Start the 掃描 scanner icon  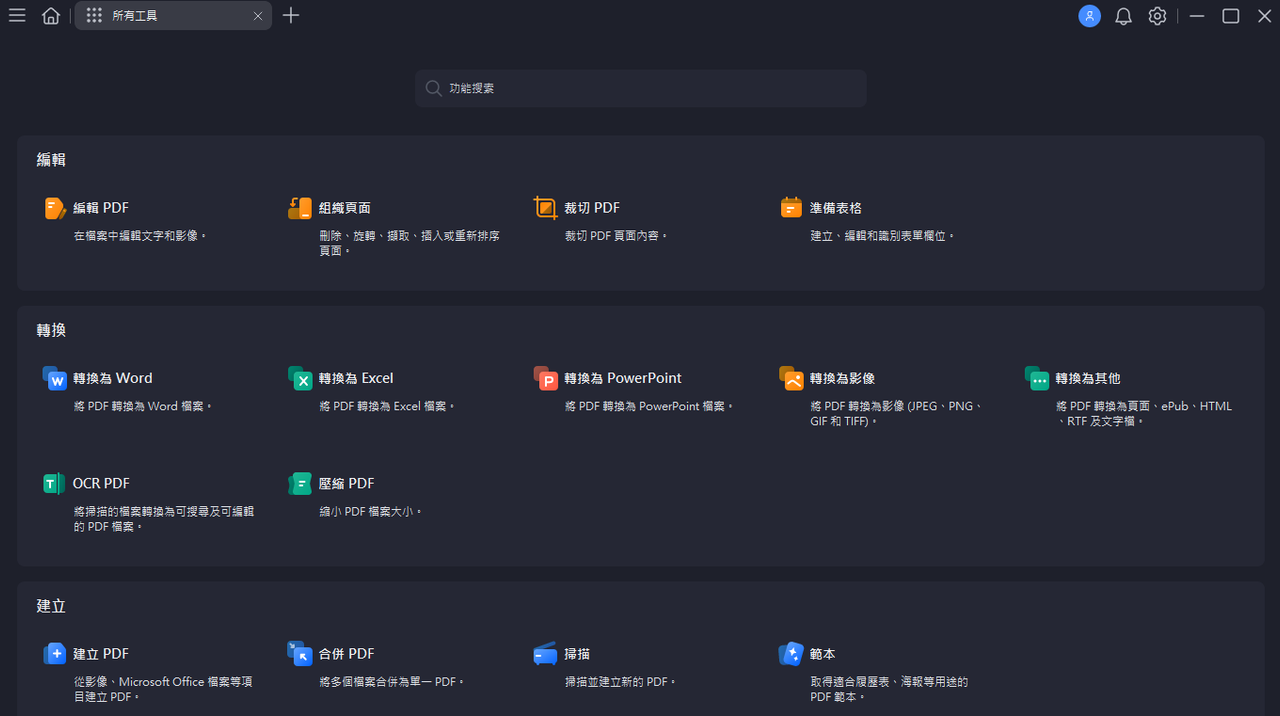click(x=545, y=654)
